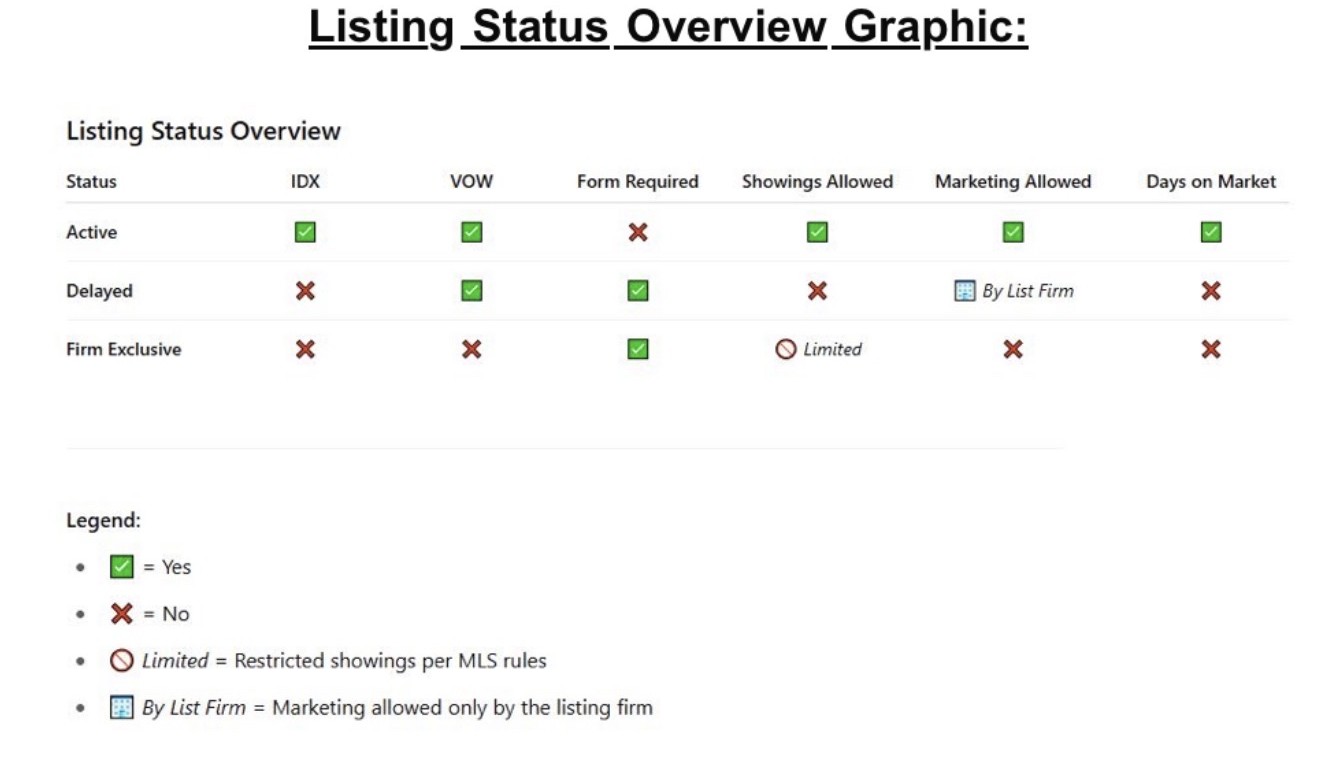This screenshot has width=1320, height=763.
Task: Click the green check for Firm Exclusive Form Required
Action: tap(638, 349)
